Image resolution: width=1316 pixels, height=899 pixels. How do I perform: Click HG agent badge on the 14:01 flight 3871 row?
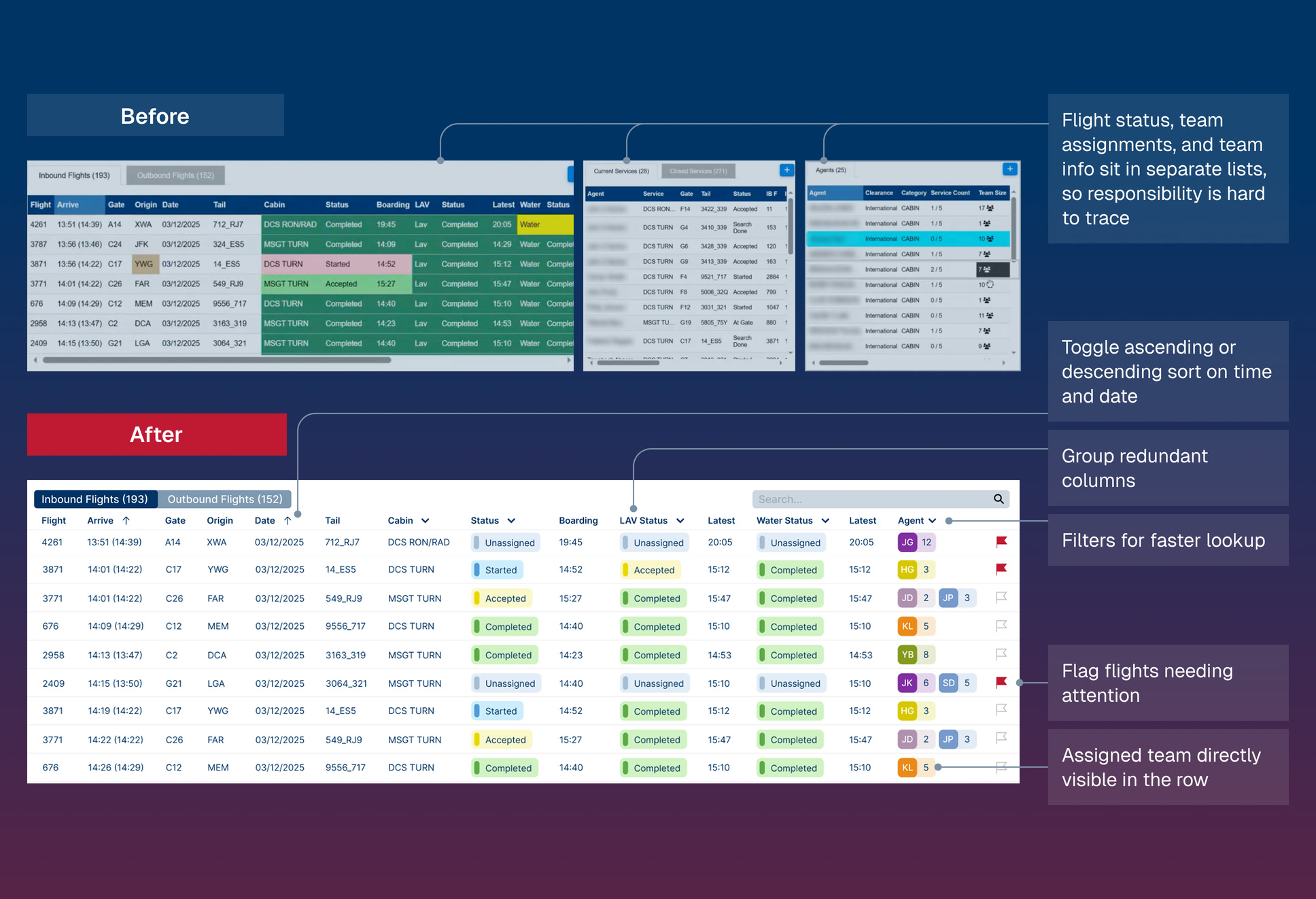[x=907, y=569]
